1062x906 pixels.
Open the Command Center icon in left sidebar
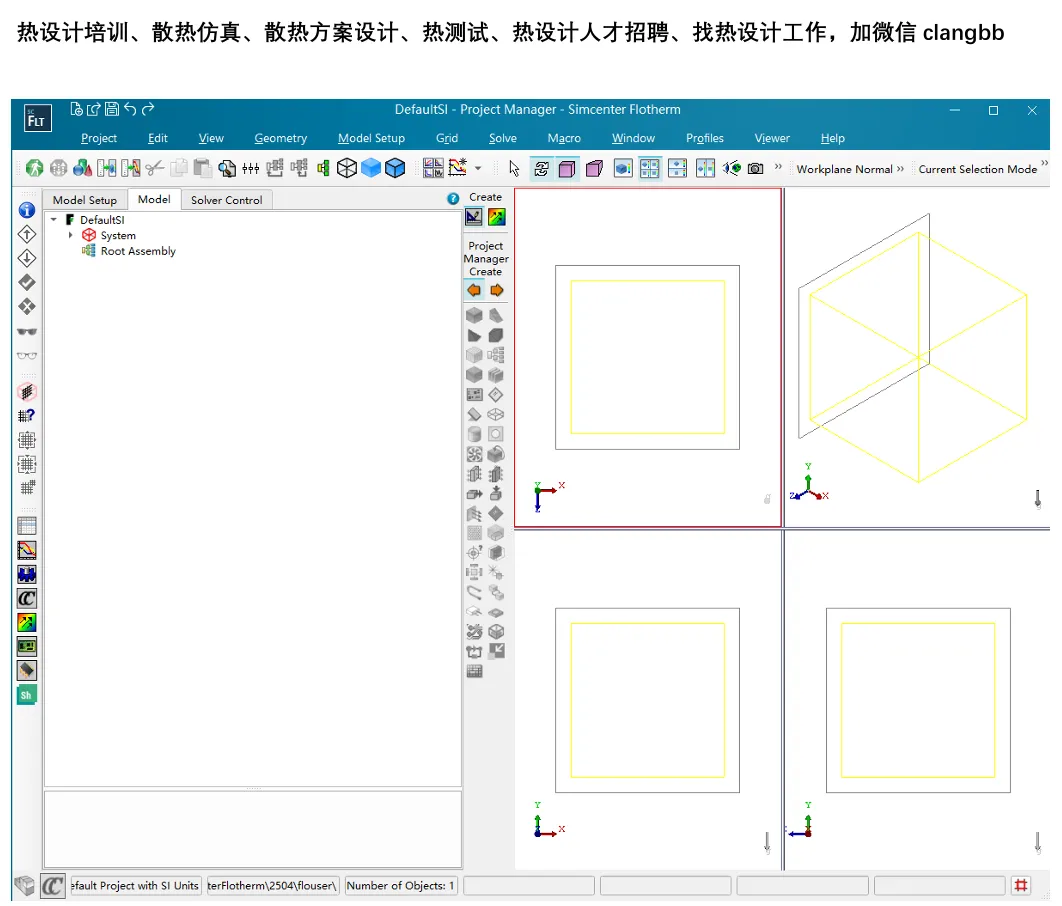click(26, 599)
